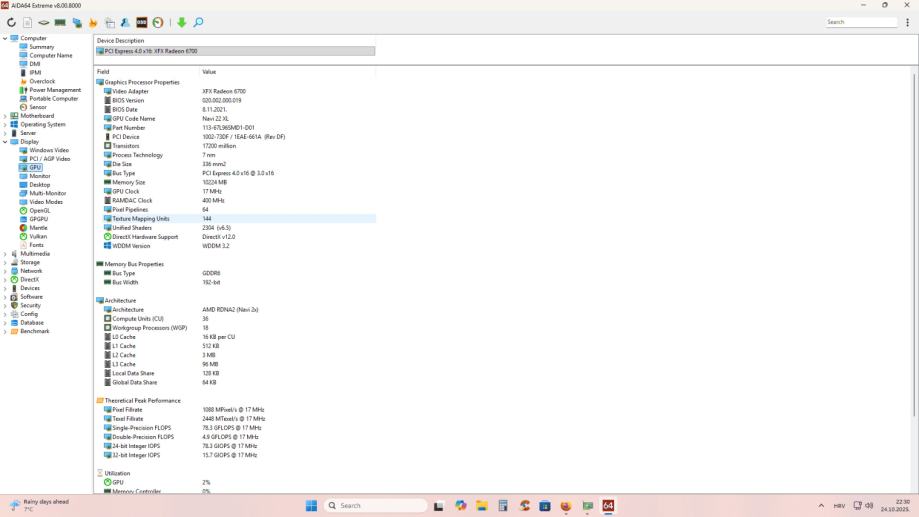Image resolution: width=919 pixels, height=517 pixels.
Task: Click the magnifier search toolbar icon
Action: pos(198,22)
